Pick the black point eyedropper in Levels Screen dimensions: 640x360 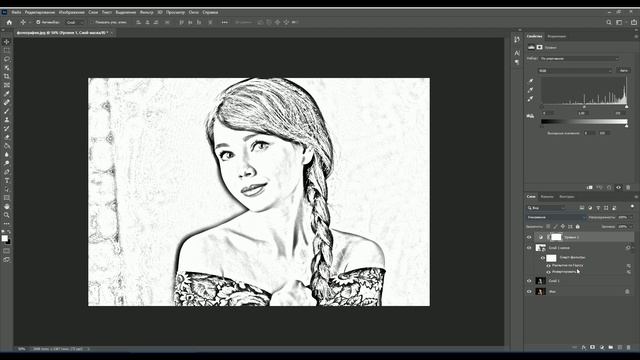coord(531,81)
